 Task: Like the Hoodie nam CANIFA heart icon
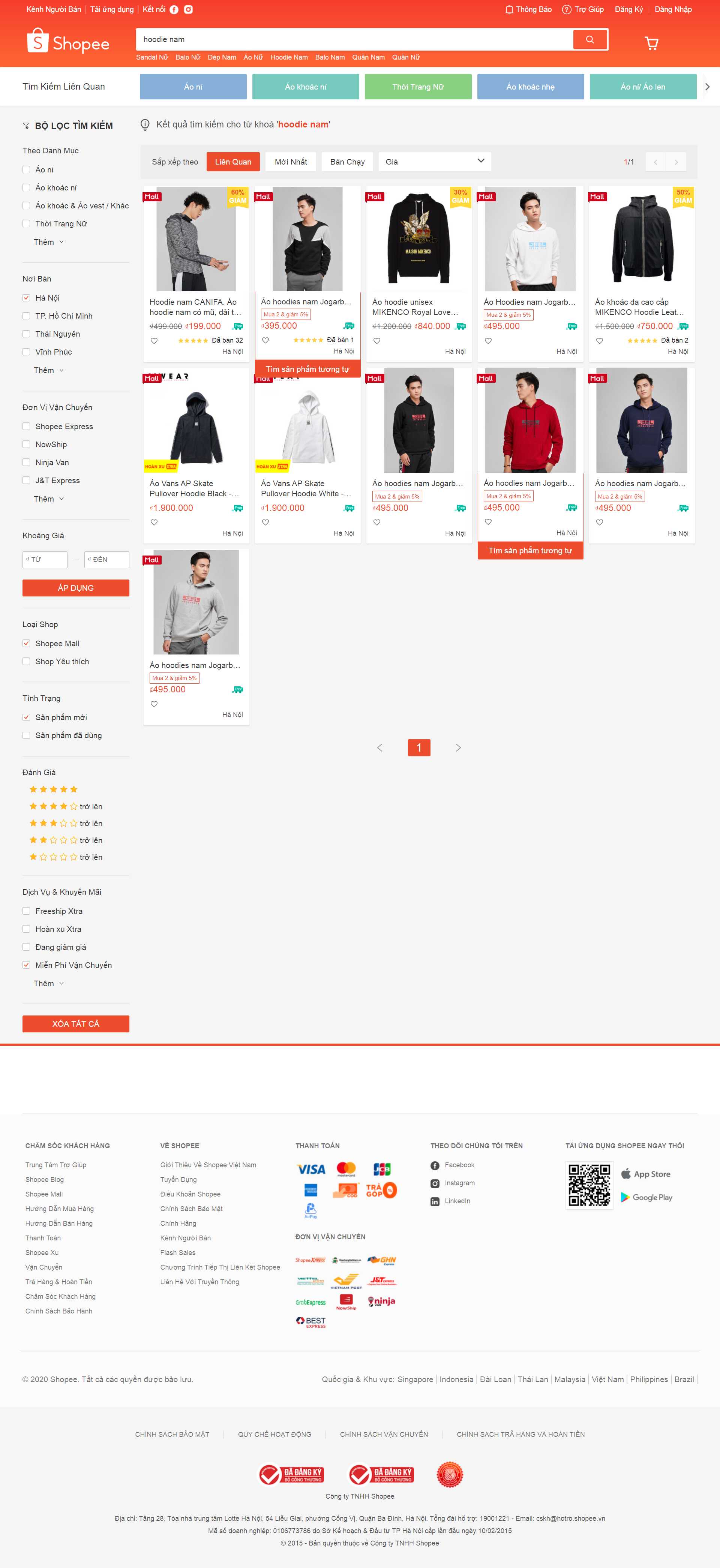tap(154, 341)
